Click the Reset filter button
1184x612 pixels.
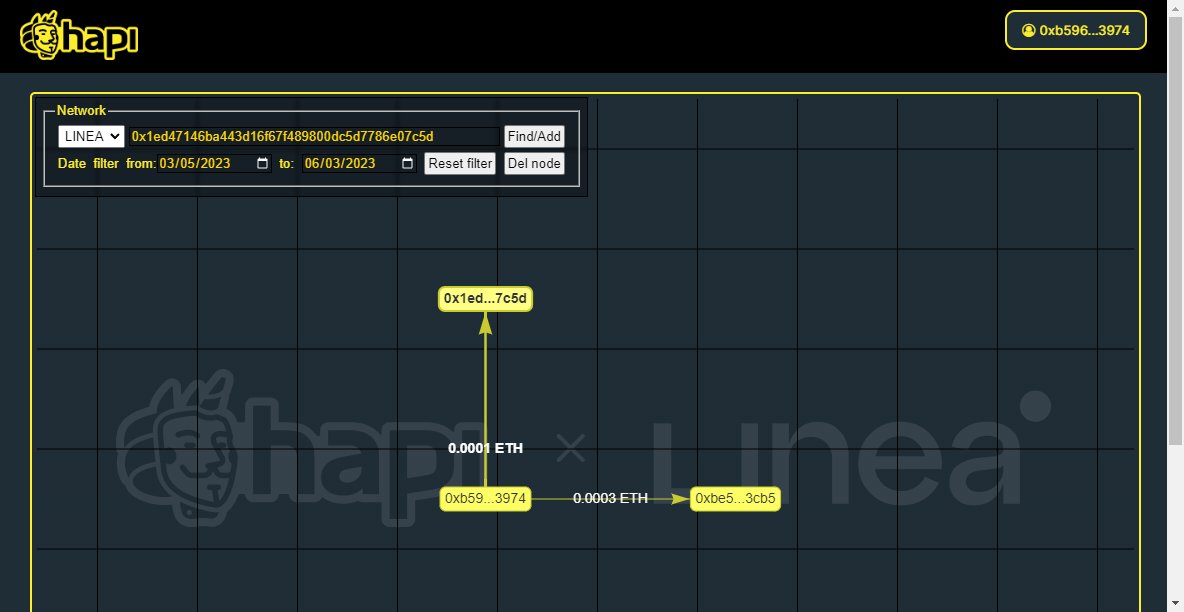[460, 163]
